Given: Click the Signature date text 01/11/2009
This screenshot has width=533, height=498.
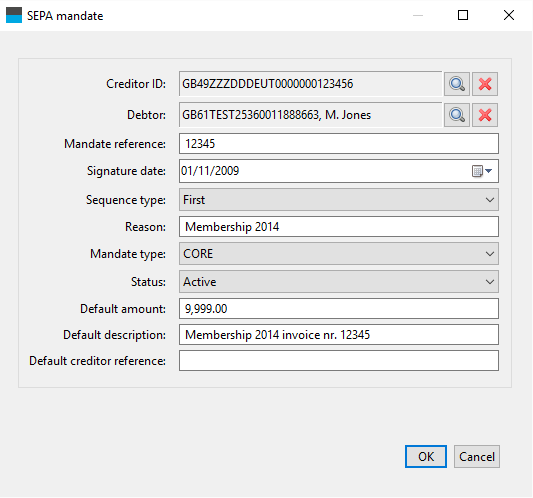Looking at the screenshot, I should [x=210, y=171].
